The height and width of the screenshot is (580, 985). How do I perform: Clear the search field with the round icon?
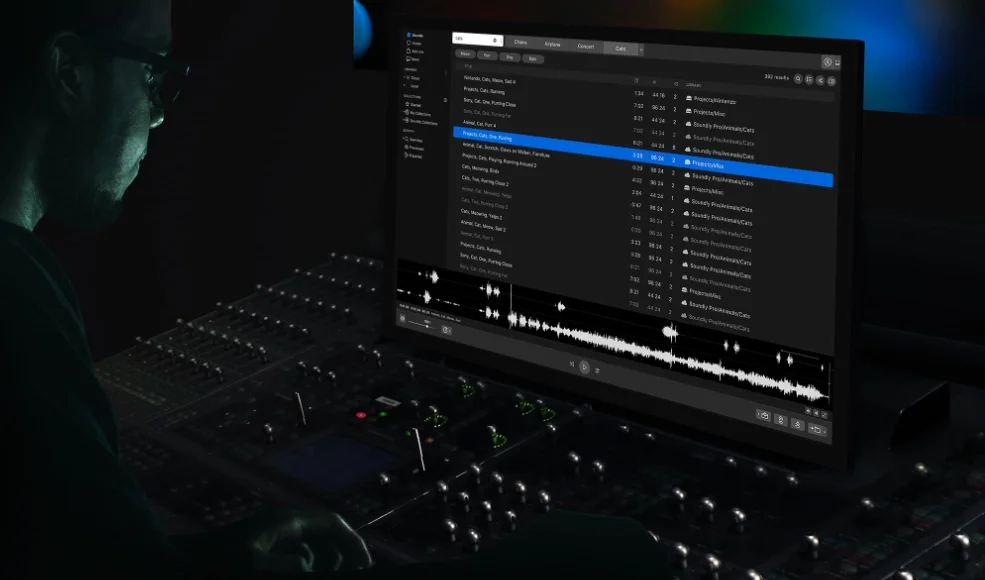[x=495, y=40]
